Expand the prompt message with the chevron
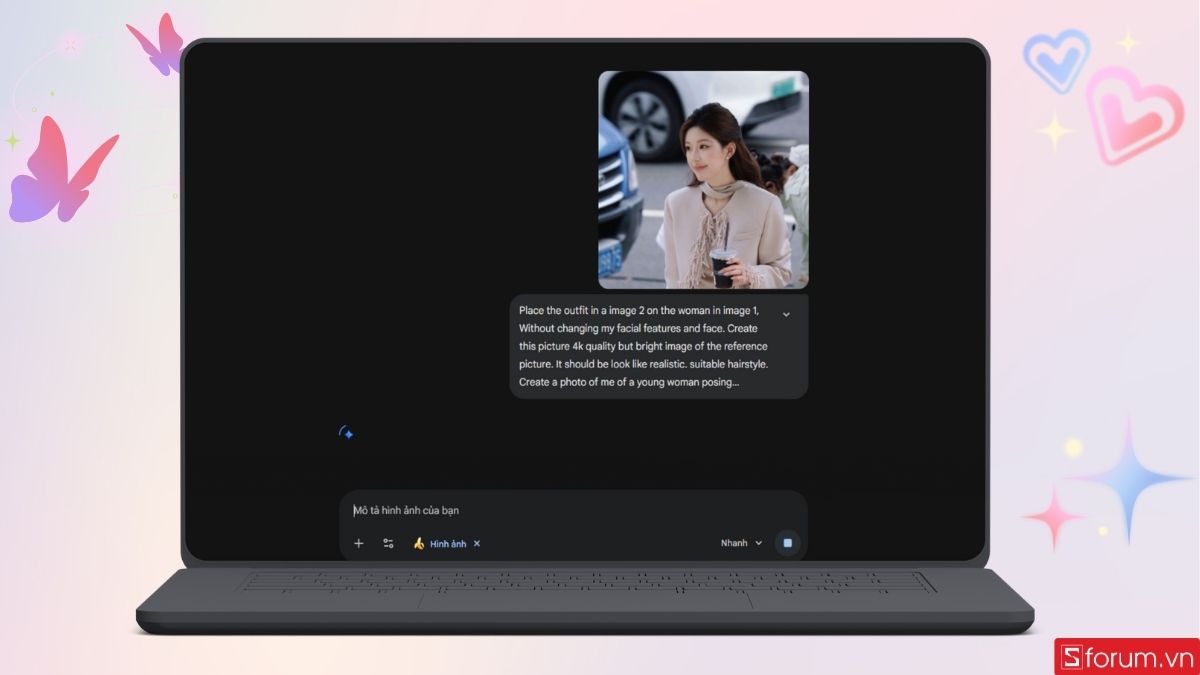The image size is (1200, 675). (x=786, y=314)
